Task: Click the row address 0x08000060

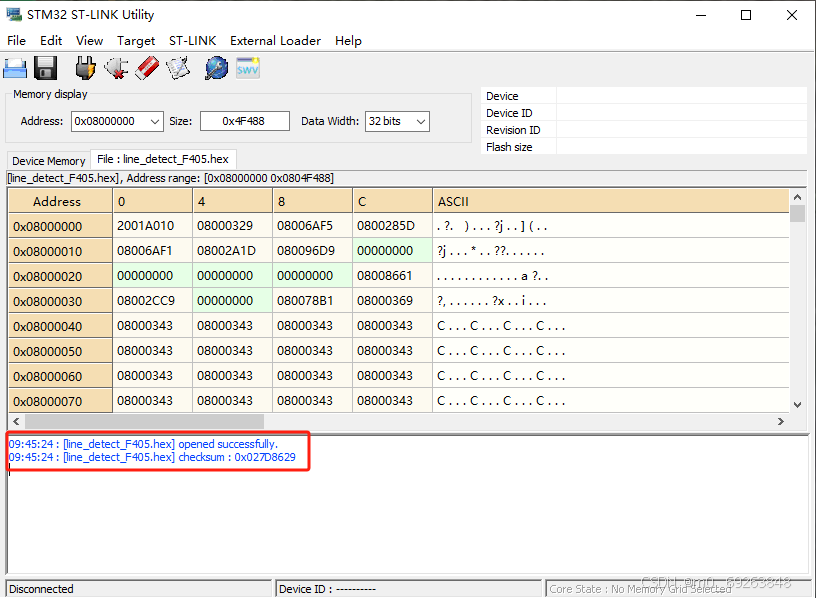Action: 60,376
